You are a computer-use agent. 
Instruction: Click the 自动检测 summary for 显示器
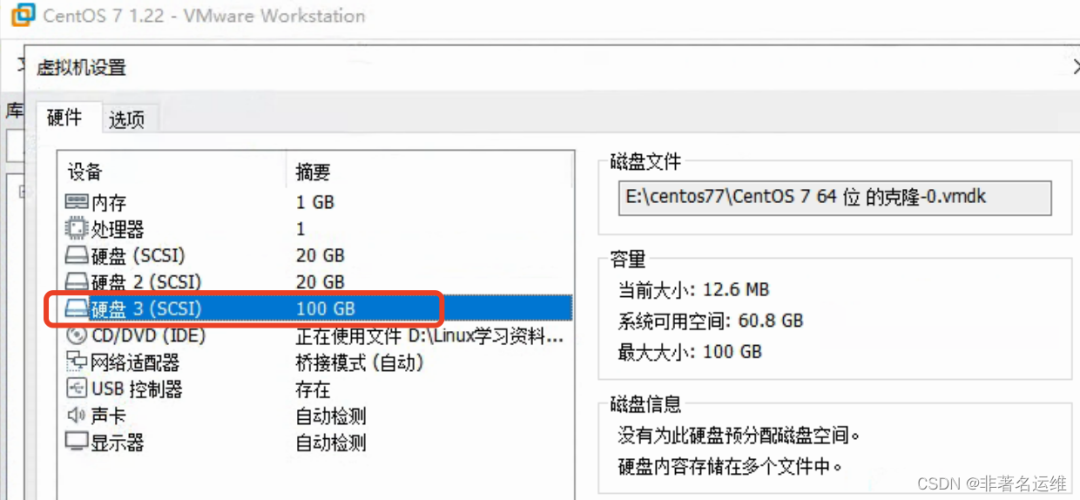331,443
